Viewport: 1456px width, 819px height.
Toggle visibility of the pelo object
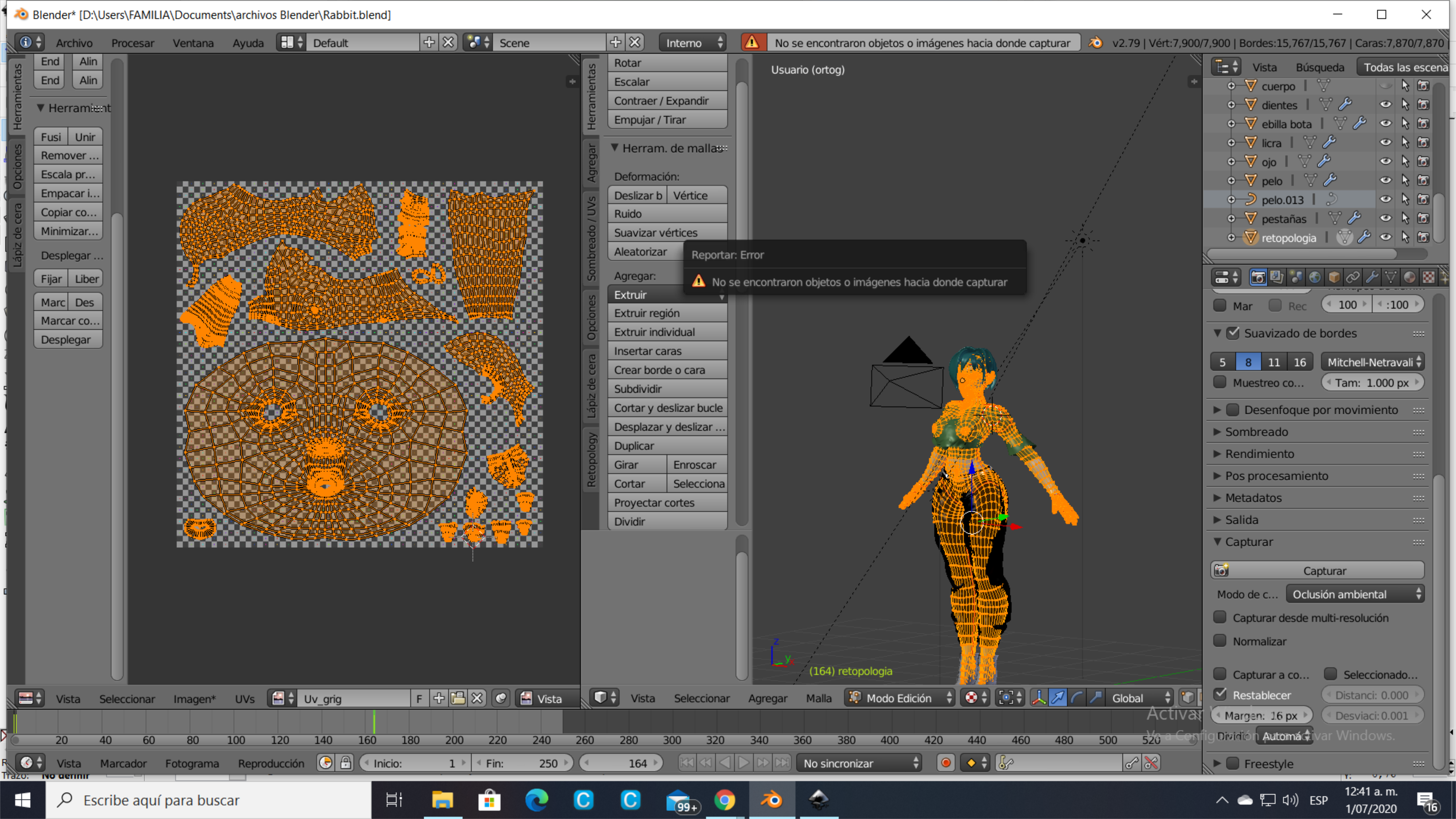pos(1385,180)
